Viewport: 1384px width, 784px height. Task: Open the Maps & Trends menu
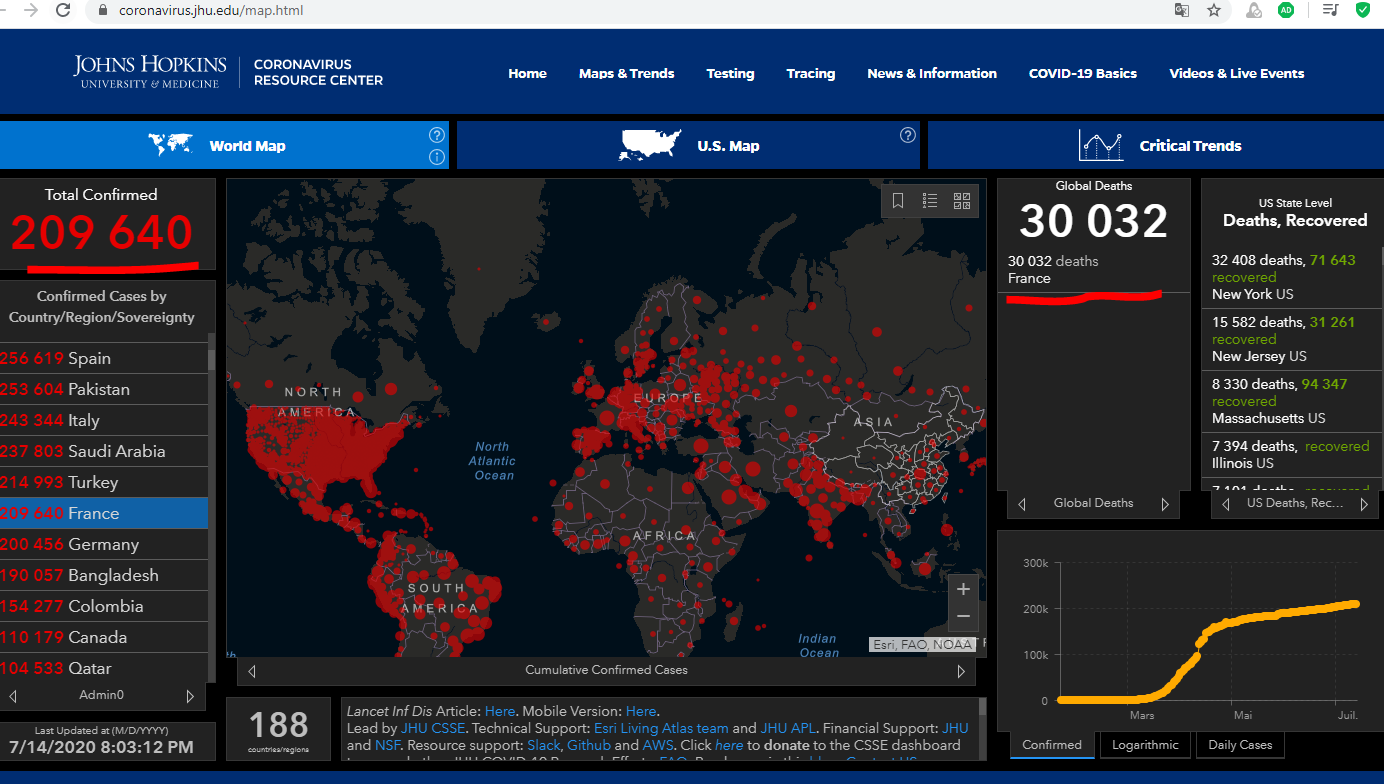626,73
